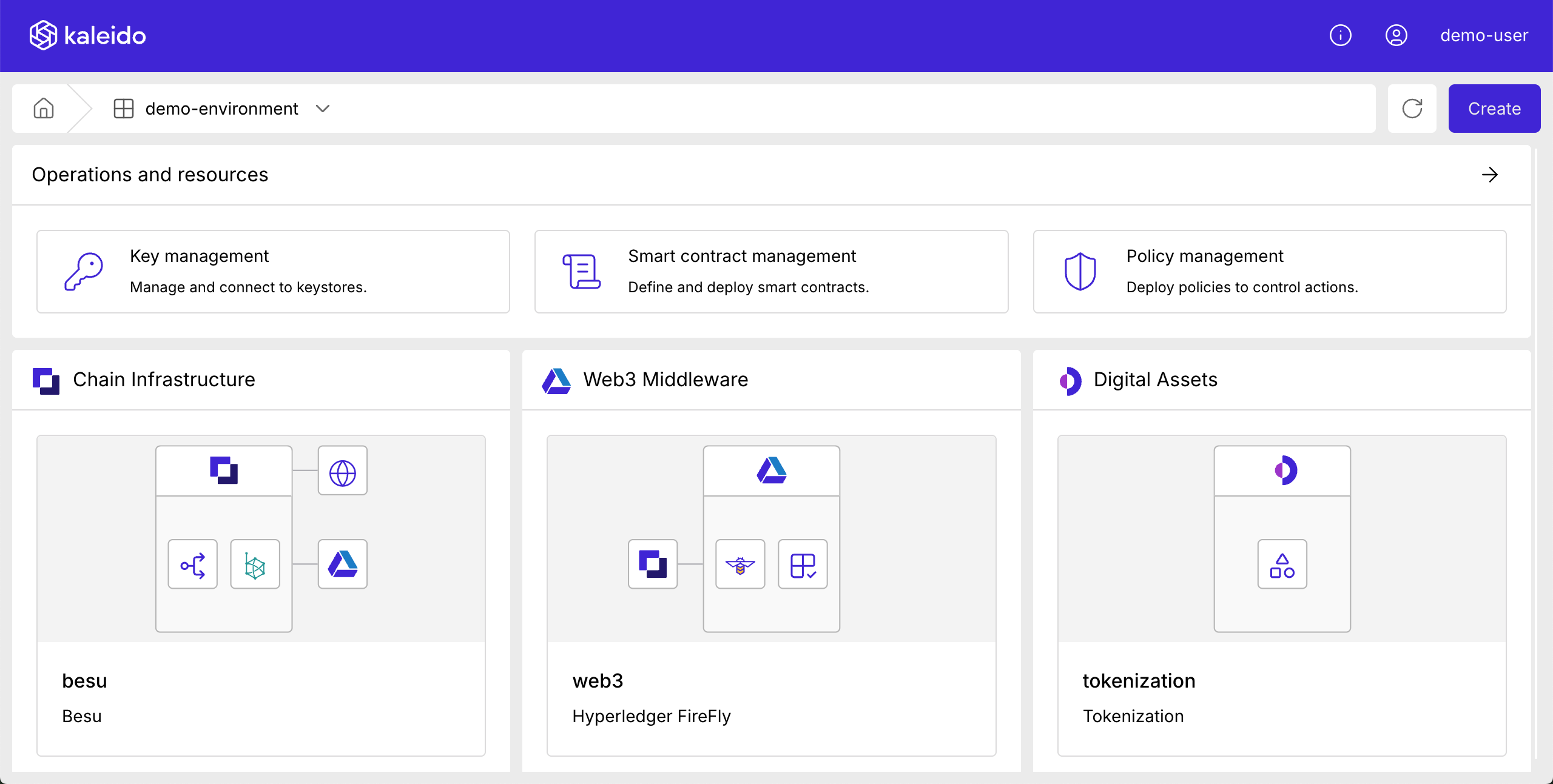Screen dimensions: 1553x784
Task: Click the Digital Assets header icon
Action: (1070, 381)
